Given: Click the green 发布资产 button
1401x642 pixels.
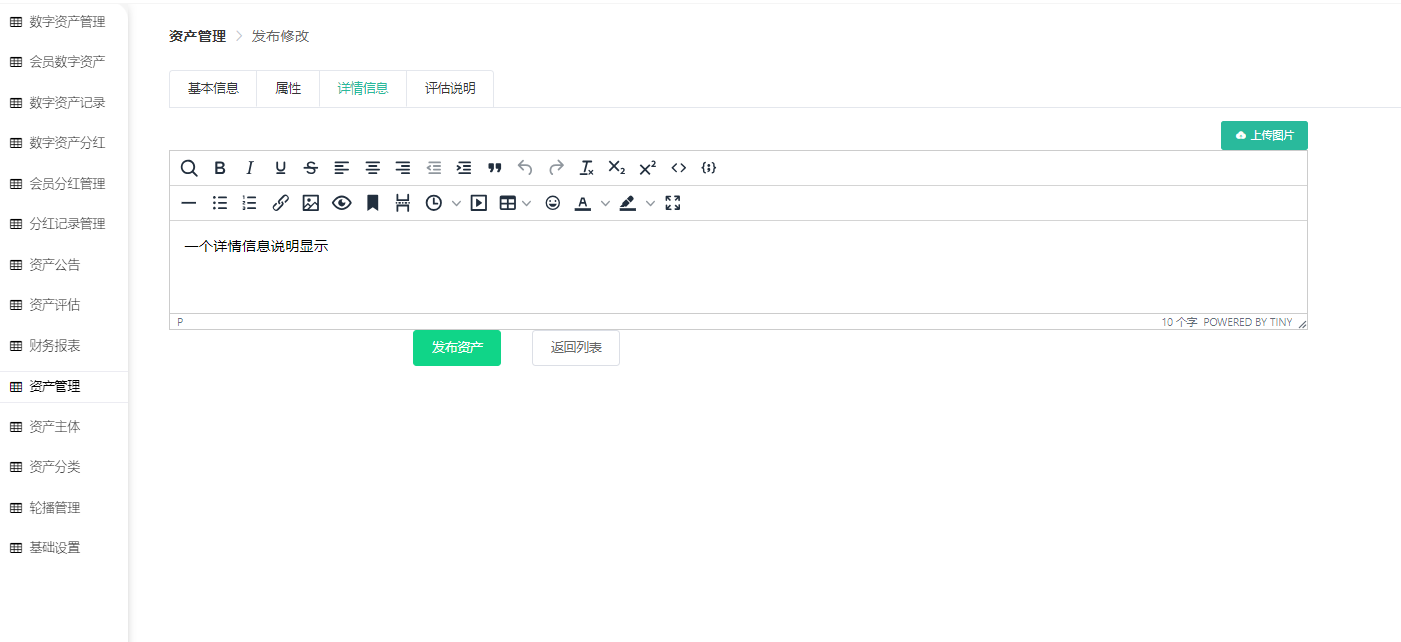Looking at the screenshot, I should click(457, 348).
